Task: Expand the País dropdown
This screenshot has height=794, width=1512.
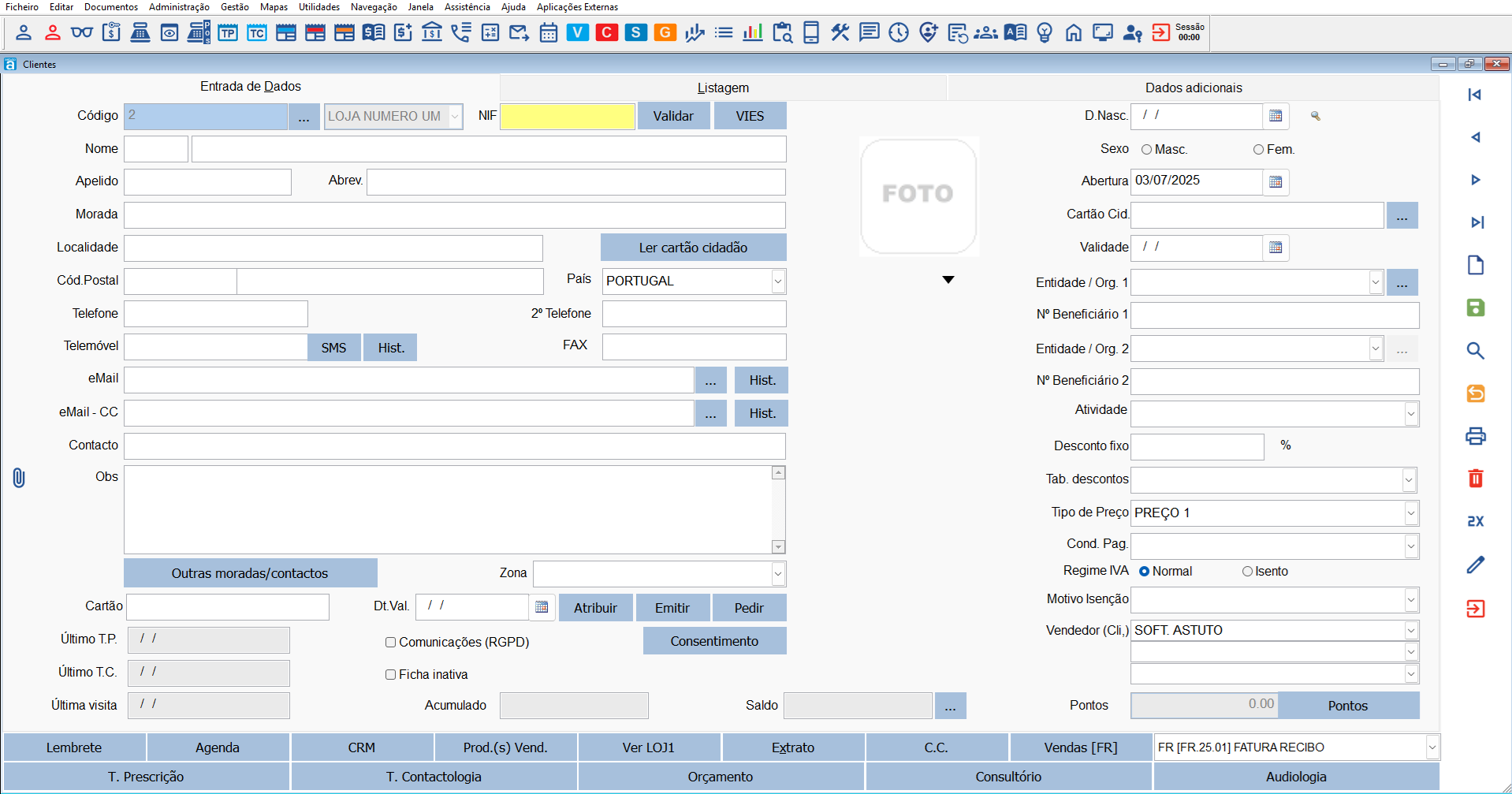Action: [x=777, y=281]
